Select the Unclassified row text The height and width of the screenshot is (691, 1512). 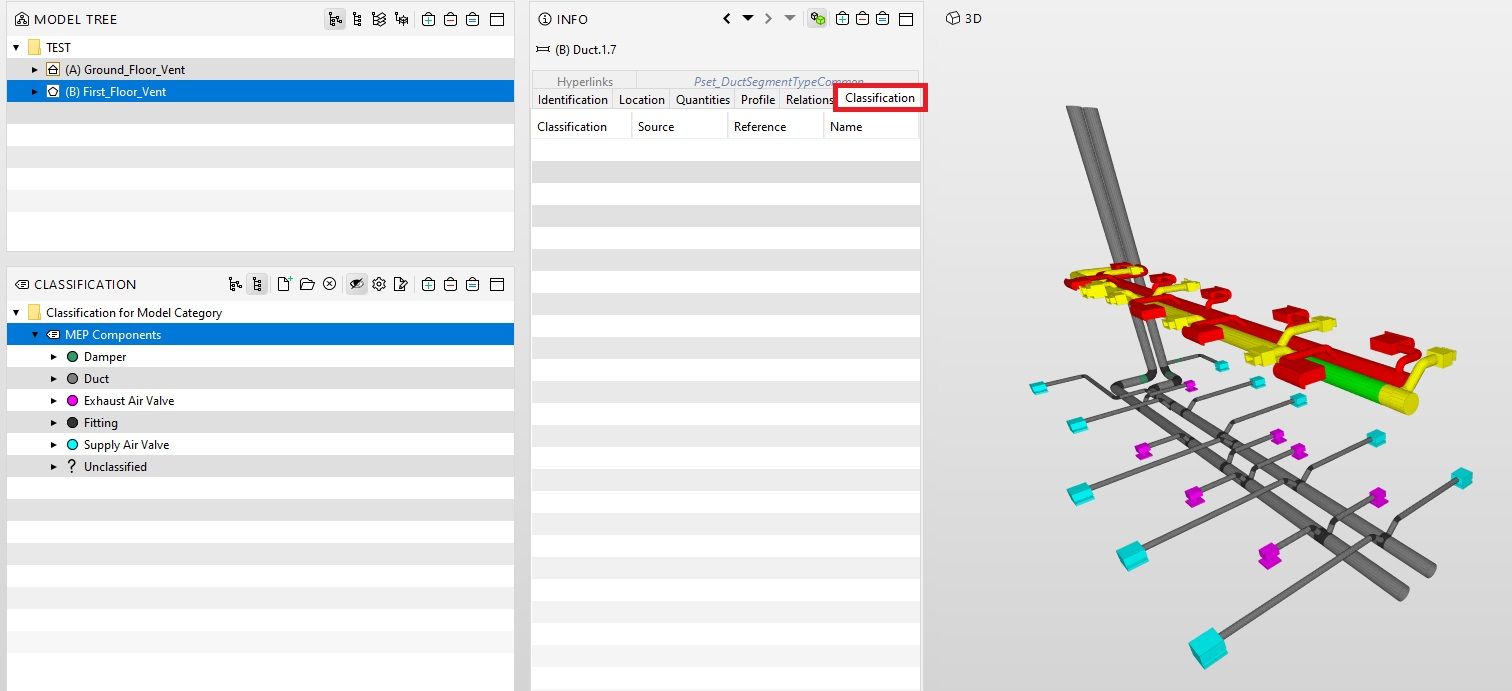[115, 466]
